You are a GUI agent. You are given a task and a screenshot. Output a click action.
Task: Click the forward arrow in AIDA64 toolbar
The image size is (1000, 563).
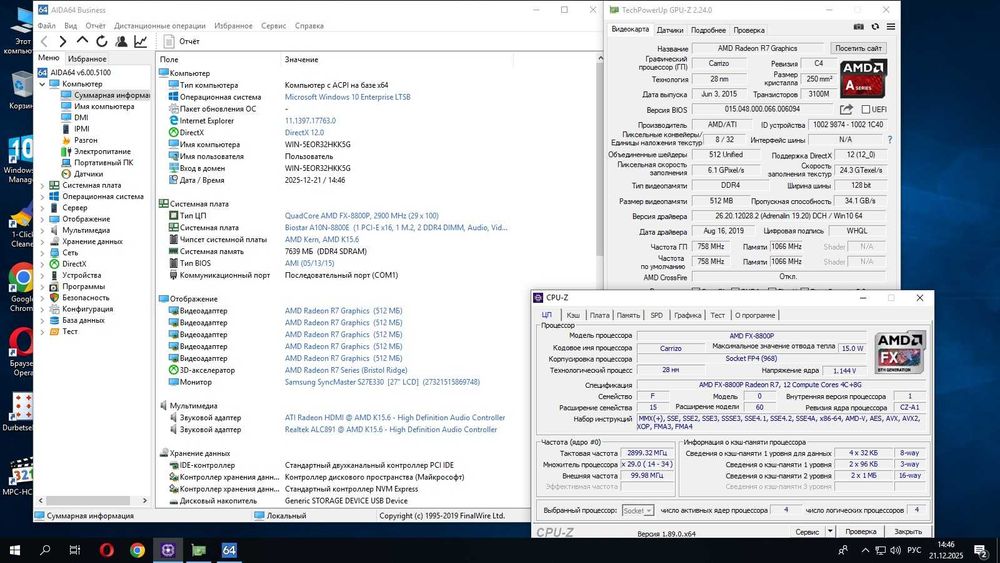(x=62, y=41)
